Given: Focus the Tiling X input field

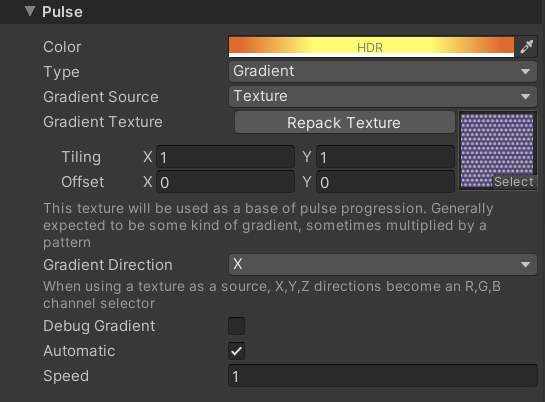Looking at the screenshot, I should click(226, 157).
